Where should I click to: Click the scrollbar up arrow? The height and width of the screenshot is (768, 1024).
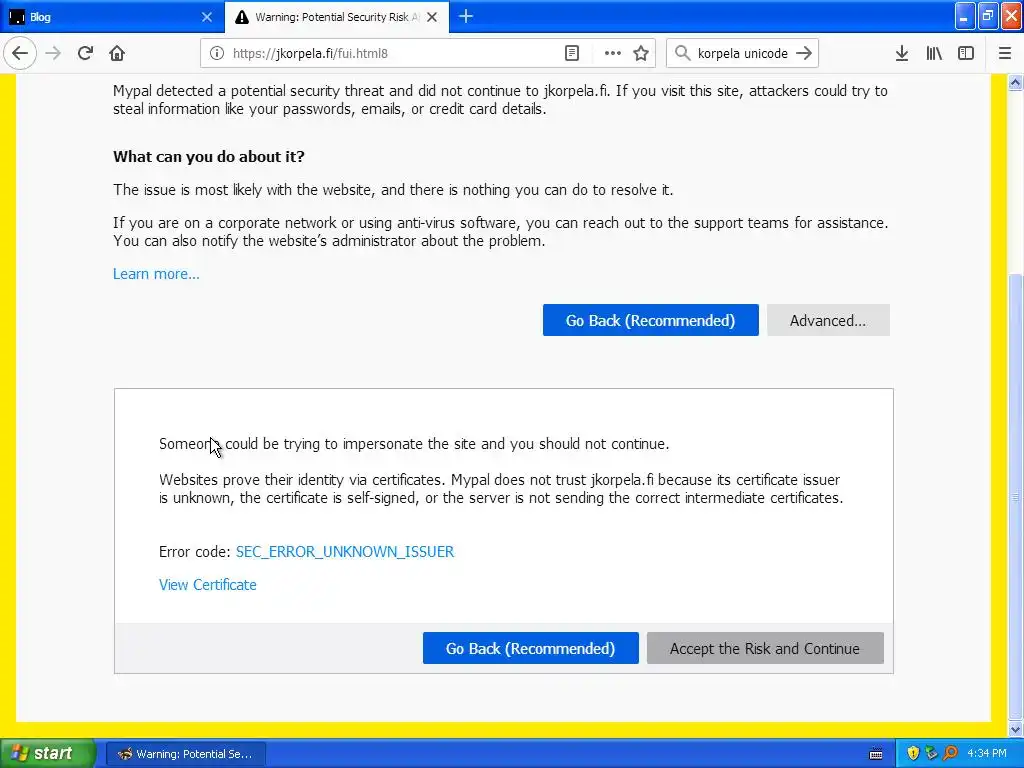(x=1015, y=82)
